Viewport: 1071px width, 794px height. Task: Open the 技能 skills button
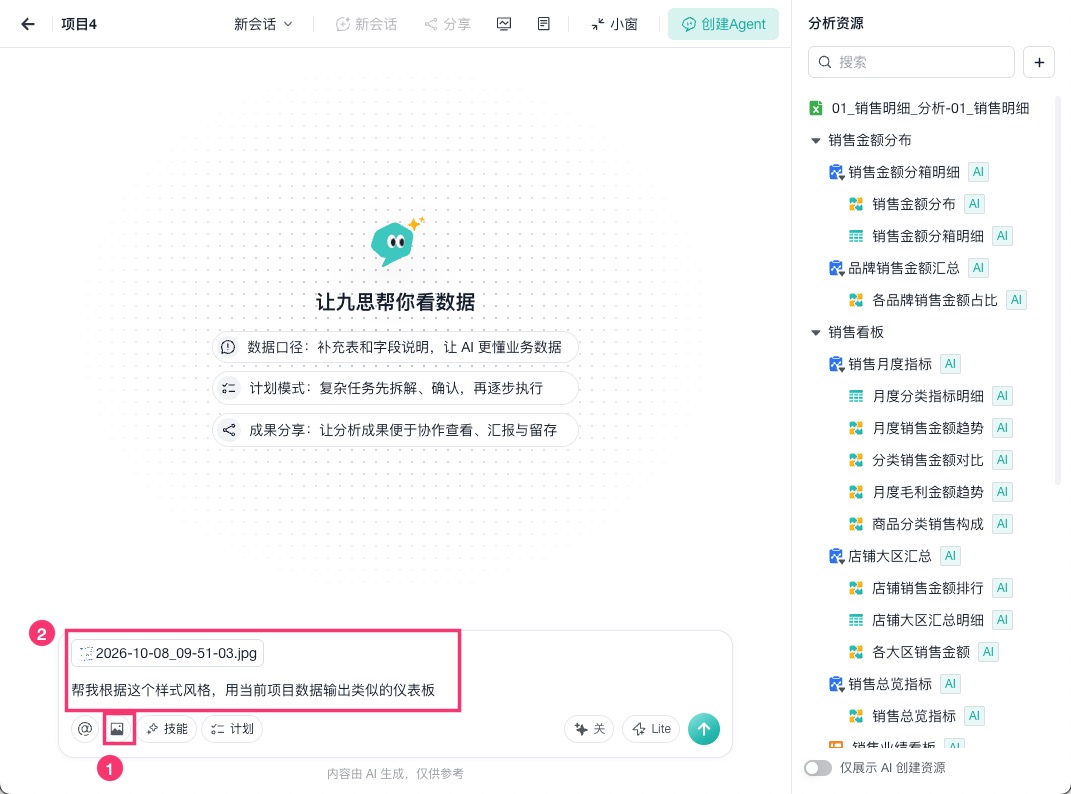pos(167,729)
